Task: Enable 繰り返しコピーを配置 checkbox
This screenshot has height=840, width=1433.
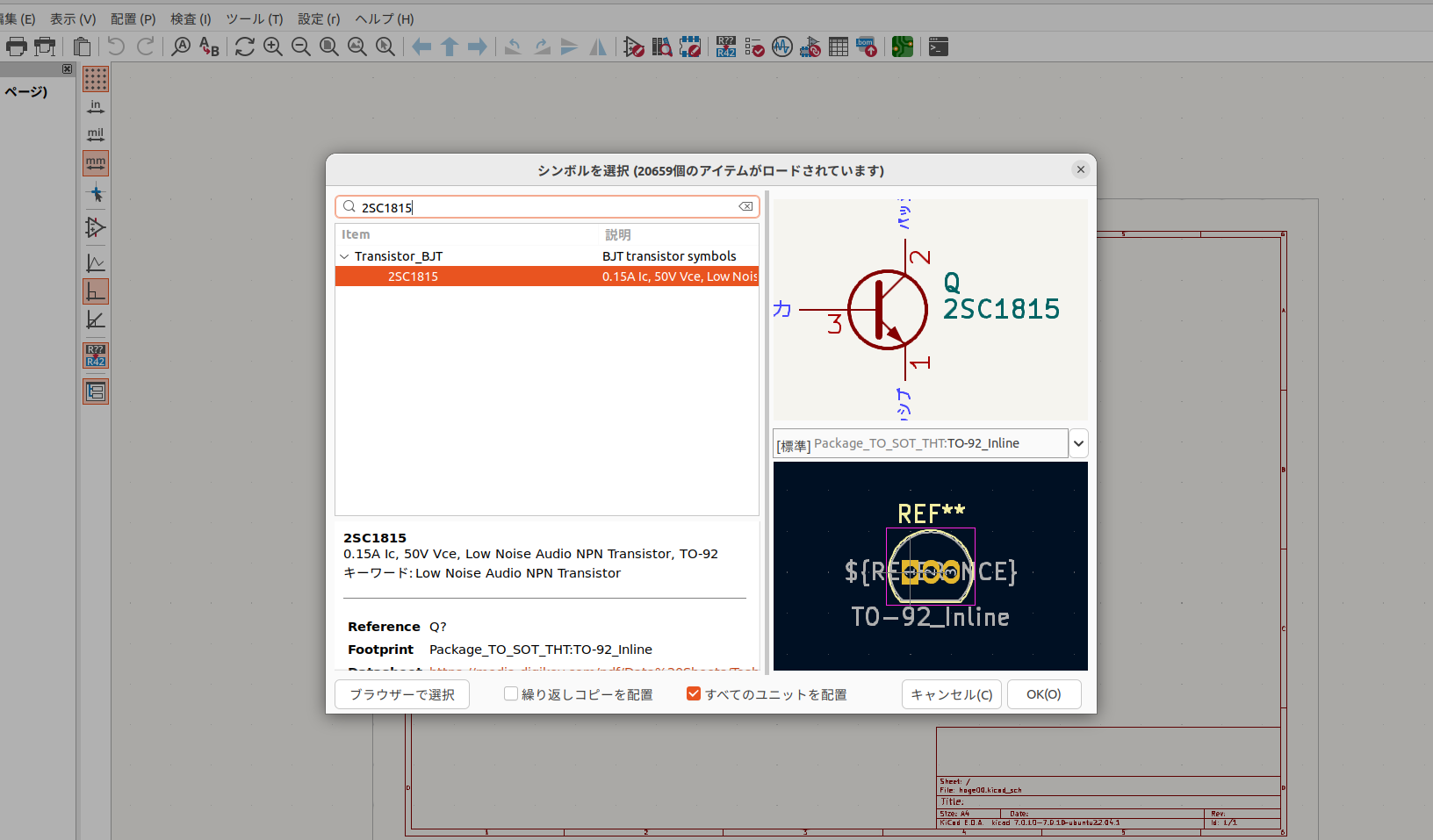Action: tap(511, 694)
